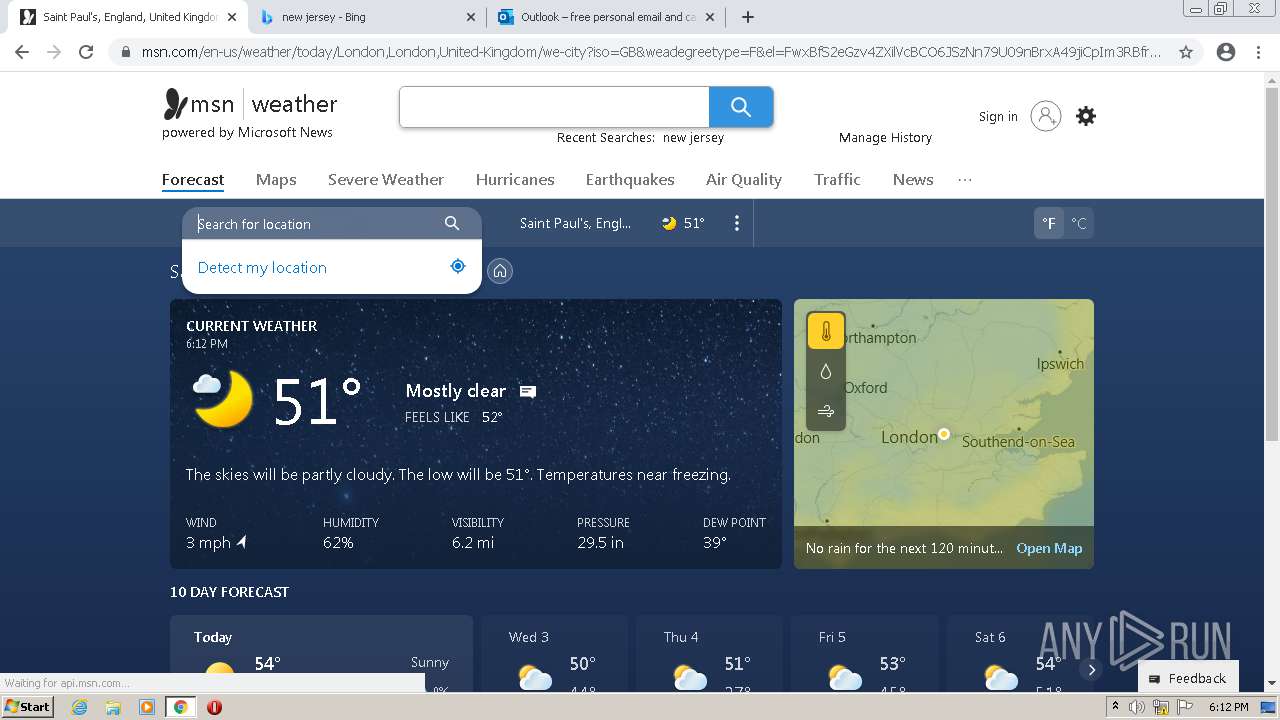Screen dimensions: 1280x720
Task: Click the taskbar clock 6:12 PM
Action: [1228, 707]
